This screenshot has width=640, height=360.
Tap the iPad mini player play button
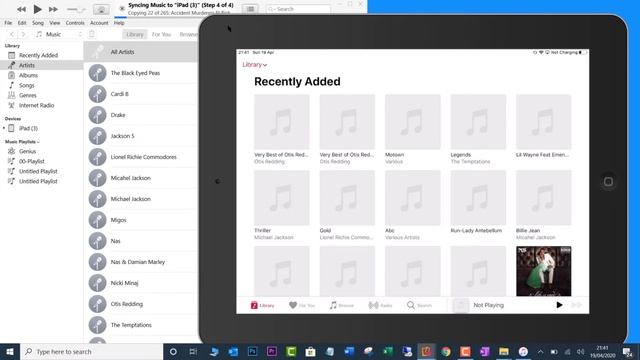(559, 305)
